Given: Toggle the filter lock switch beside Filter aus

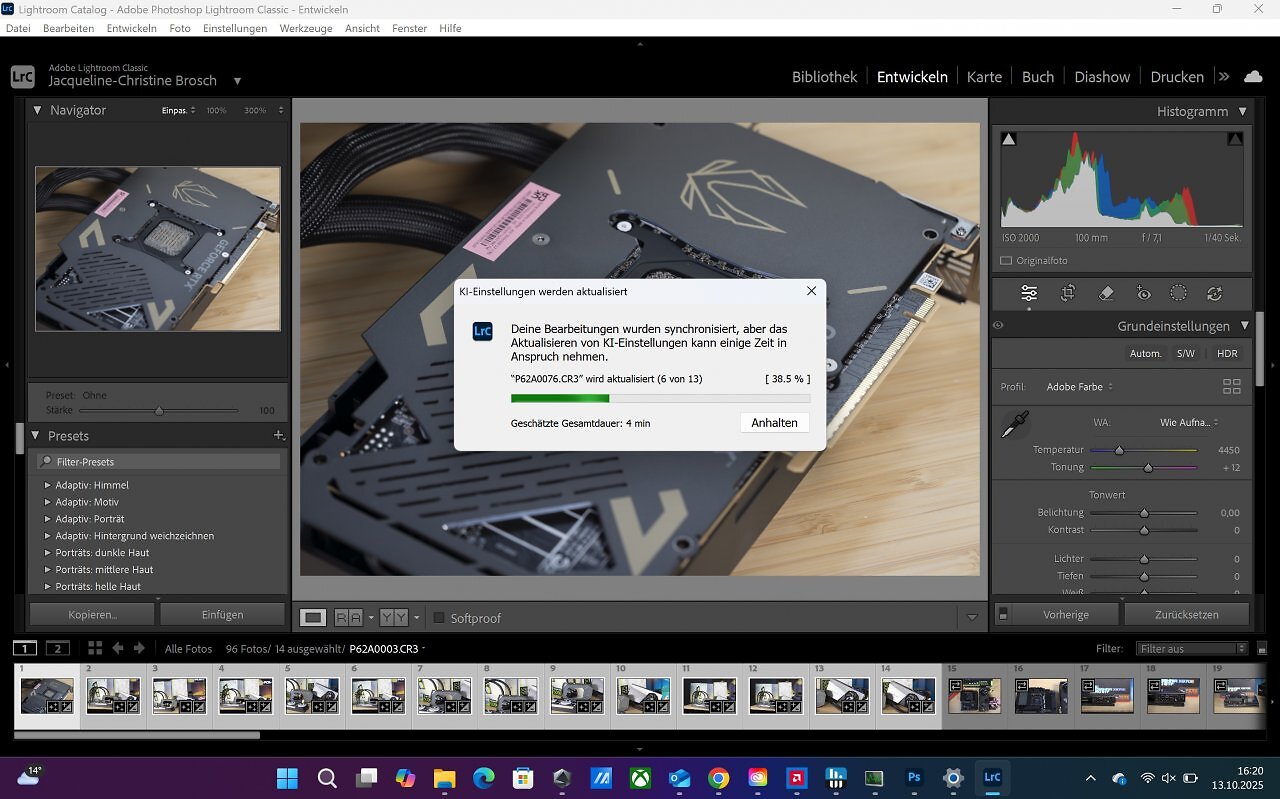Looking at the screenshot, I should click(x=1262, y=649).
